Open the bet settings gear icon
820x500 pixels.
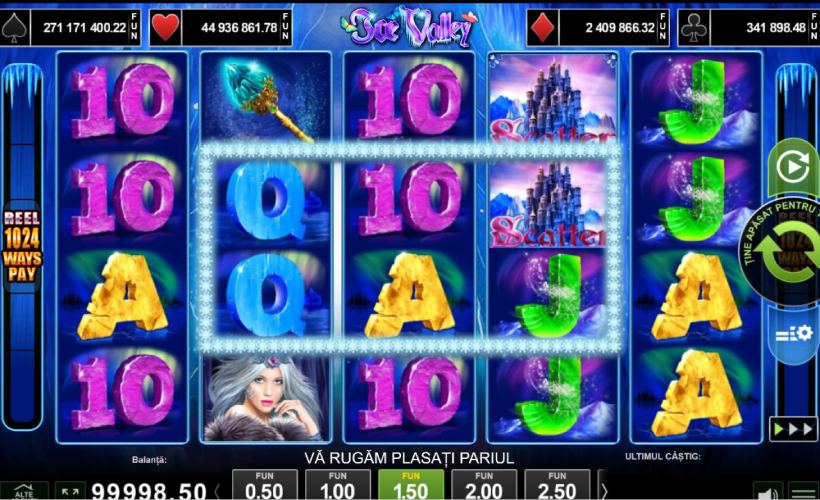point(793,334)
